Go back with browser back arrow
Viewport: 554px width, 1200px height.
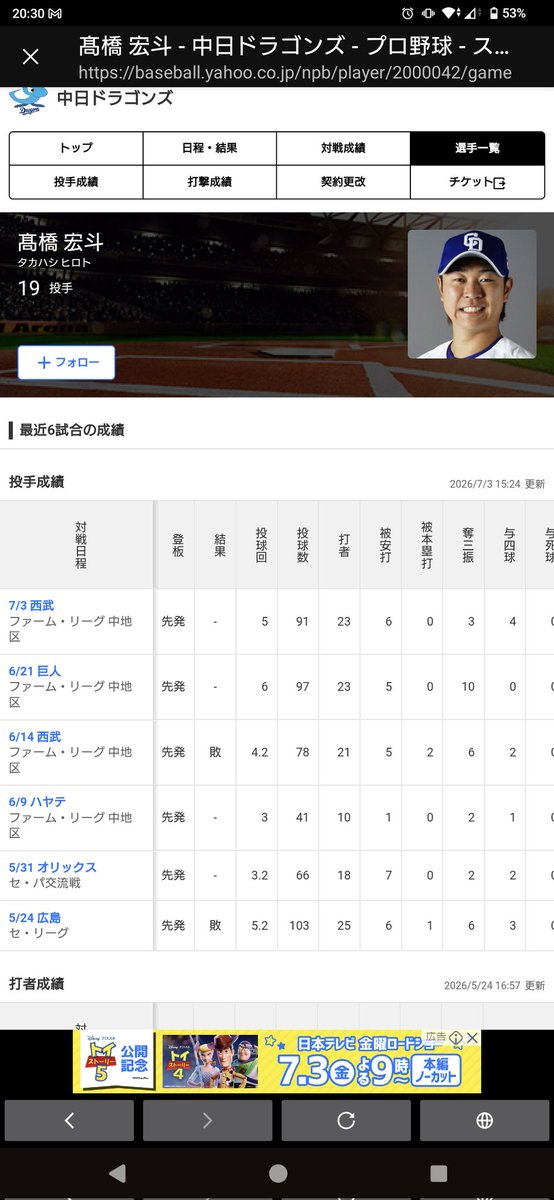pos(69,1121)
